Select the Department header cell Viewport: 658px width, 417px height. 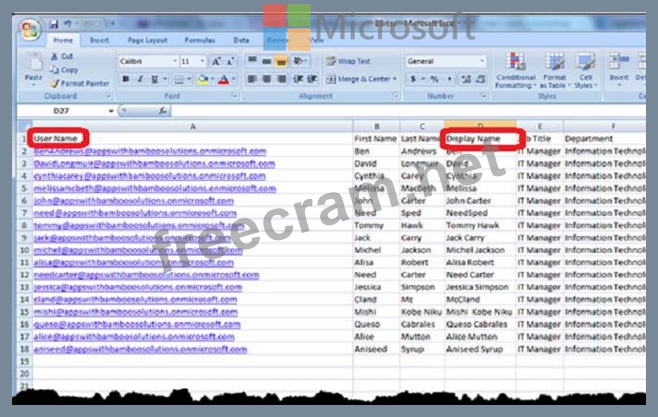(x=604, y=138)
